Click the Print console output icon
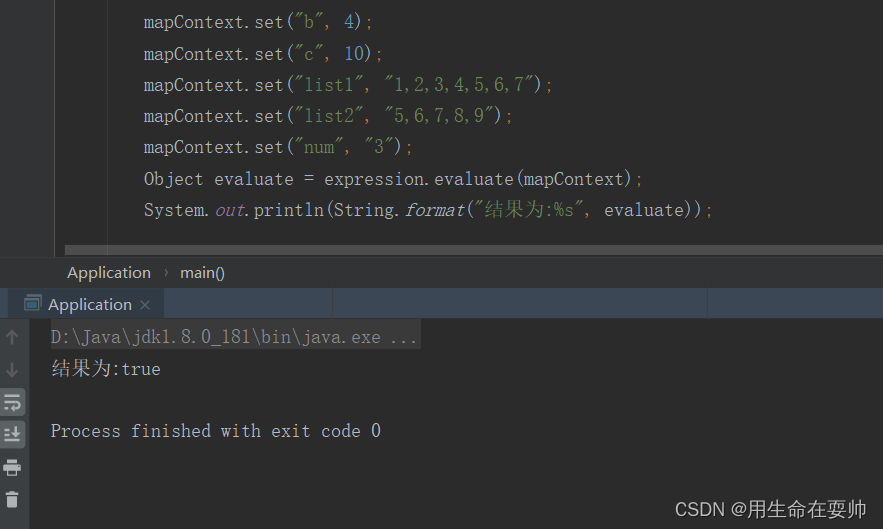The width and height of the screenshot is (883, 529). pos(12,467)
